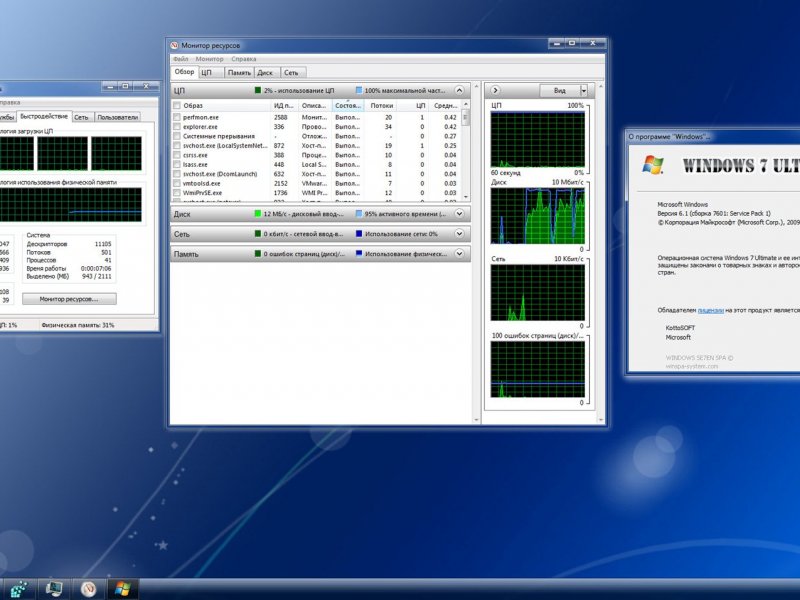Viewport: 800px width, 600px height.
Task: Open the Сеть tab in Resource Monitor
Action: pos(291,73)
